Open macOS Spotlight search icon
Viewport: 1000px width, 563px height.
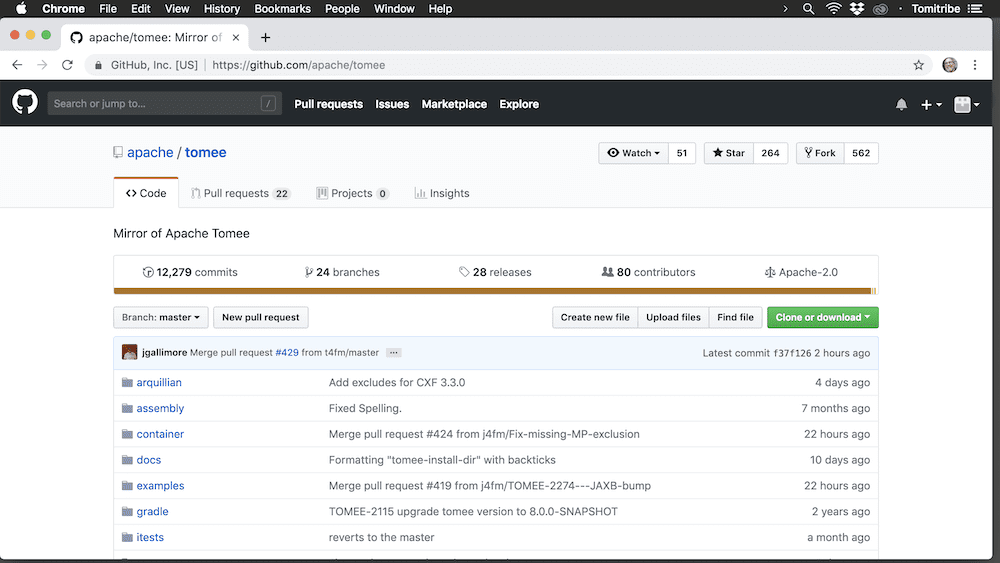click(809, 9)
